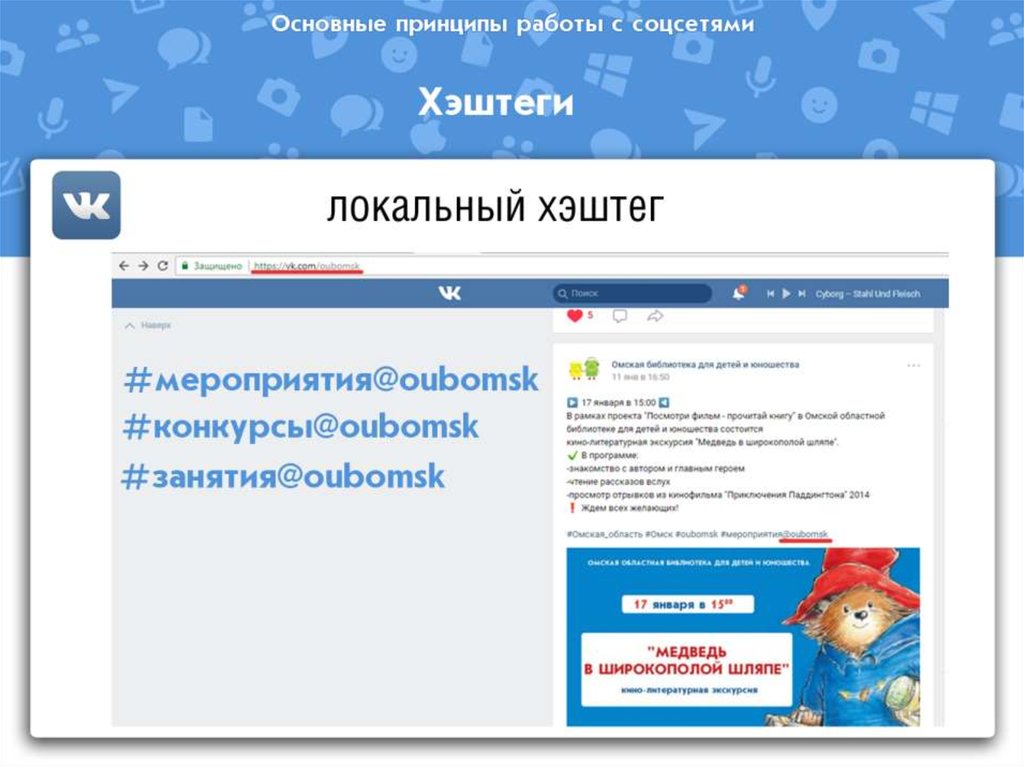1024x767 pixels.
Task: Skip to the previous track in header
Action: pyautogui.click(x=770, y=294)
